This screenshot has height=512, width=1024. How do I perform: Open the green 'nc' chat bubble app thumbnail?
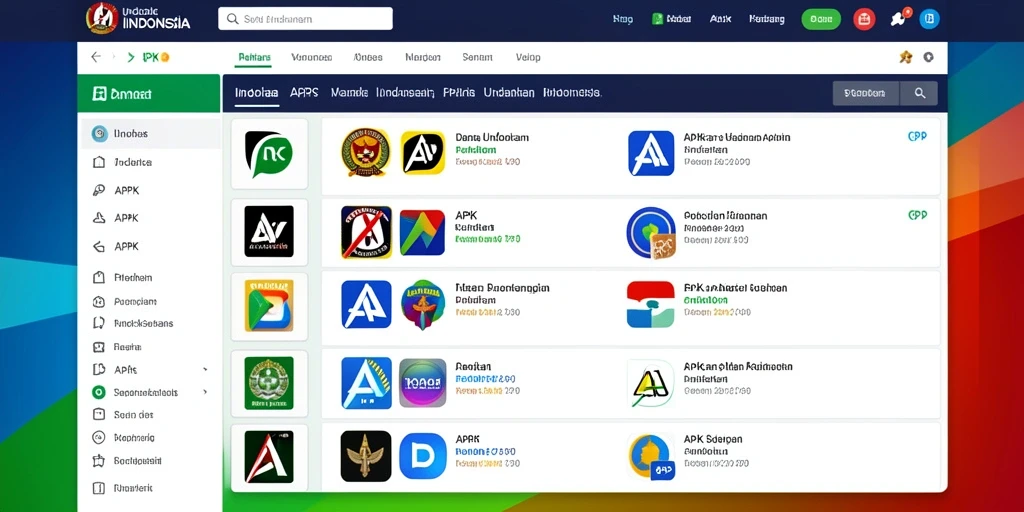[x=269, y=154]
